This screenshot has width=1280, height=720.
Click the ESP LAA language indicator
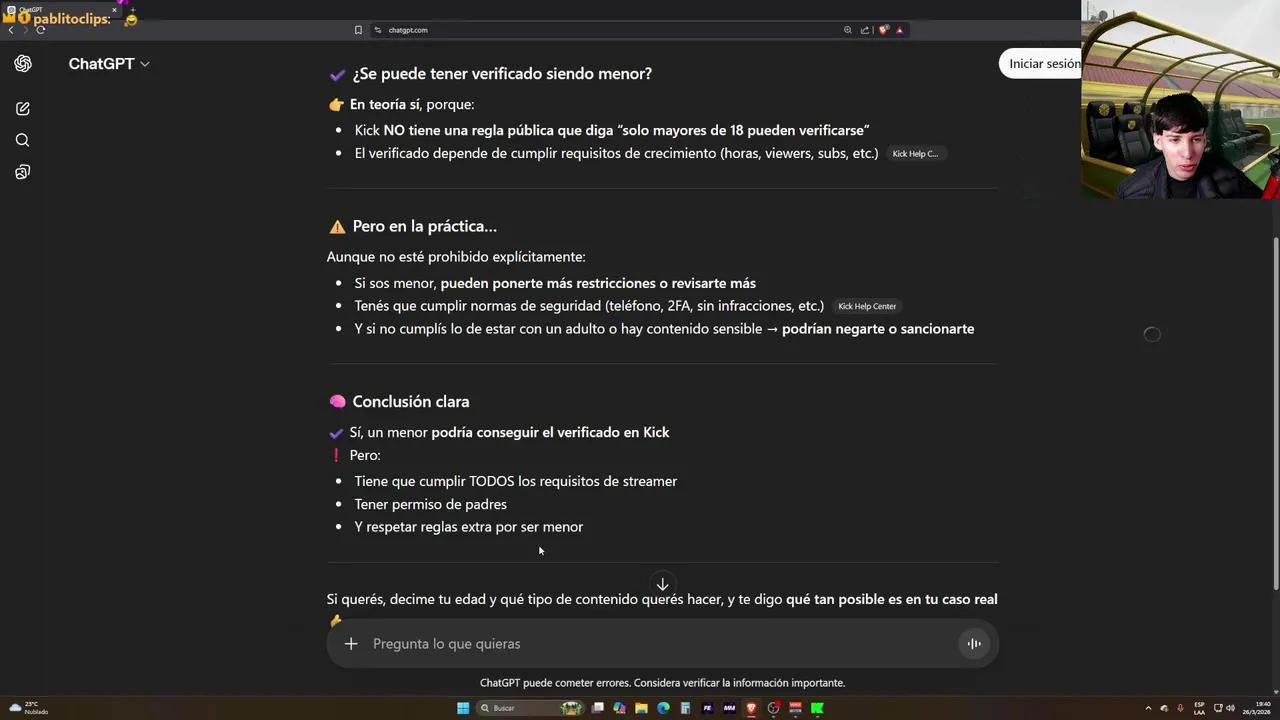[x=1199, y=708]
